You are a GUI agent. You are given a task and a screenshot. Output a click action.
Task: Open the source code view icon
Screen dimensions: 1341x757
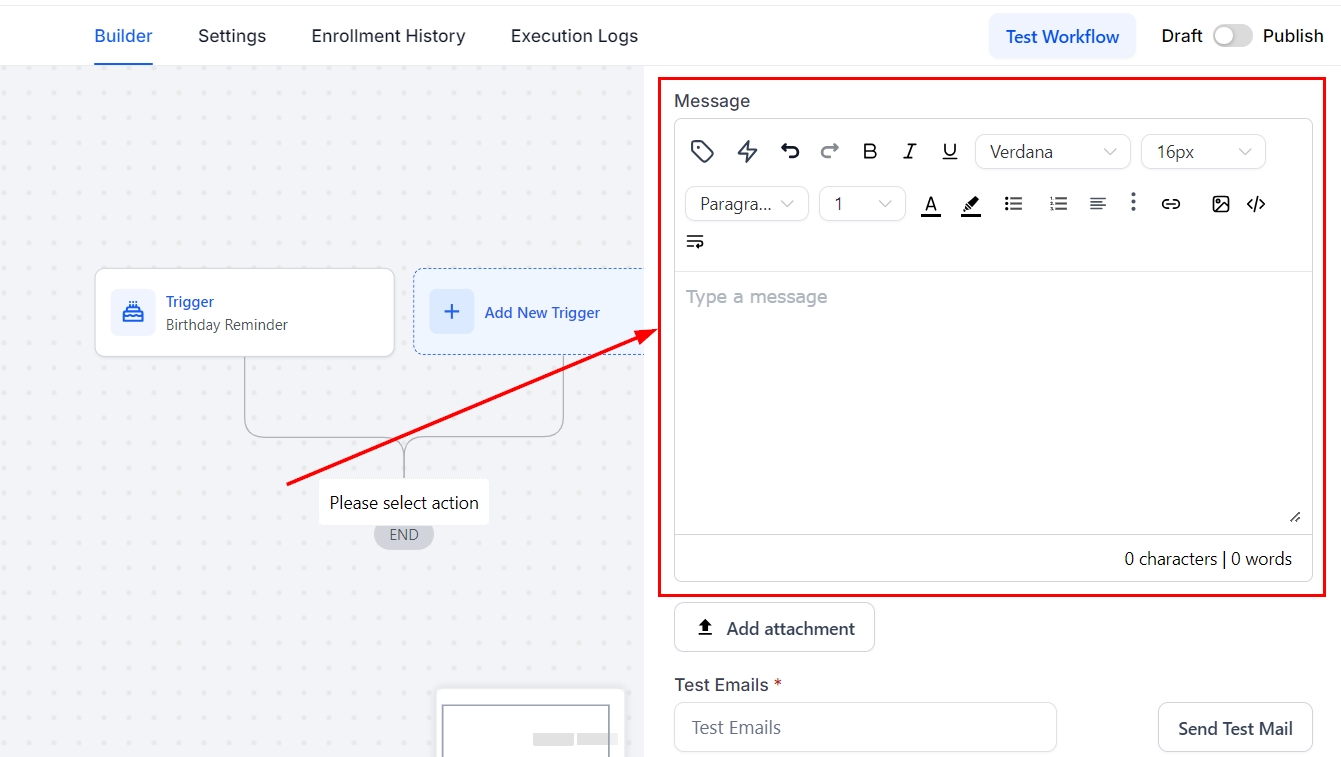click(1256, 204)
